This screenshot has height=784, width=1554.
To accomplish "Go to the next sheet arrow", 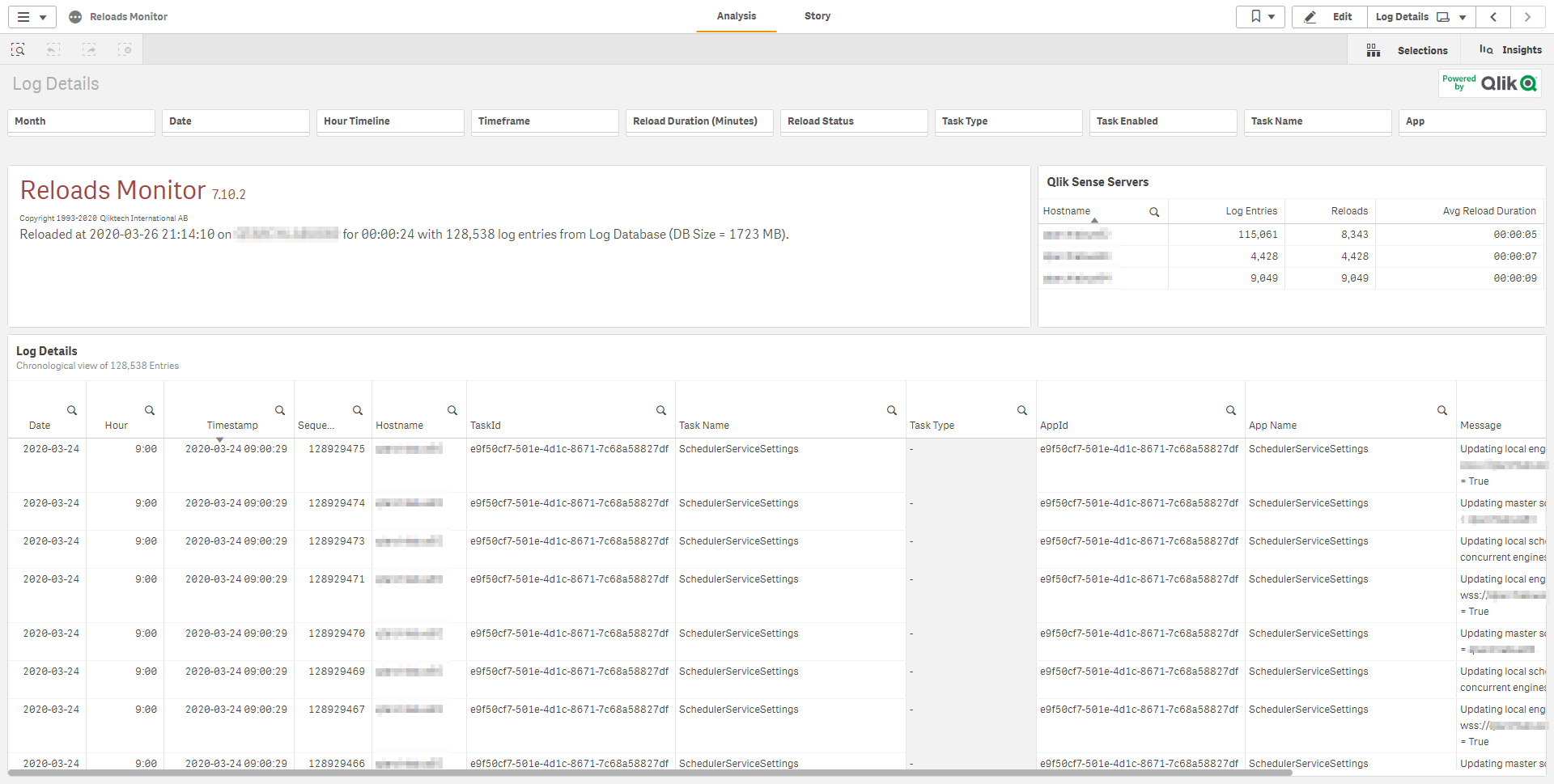I will point(1527,17).
